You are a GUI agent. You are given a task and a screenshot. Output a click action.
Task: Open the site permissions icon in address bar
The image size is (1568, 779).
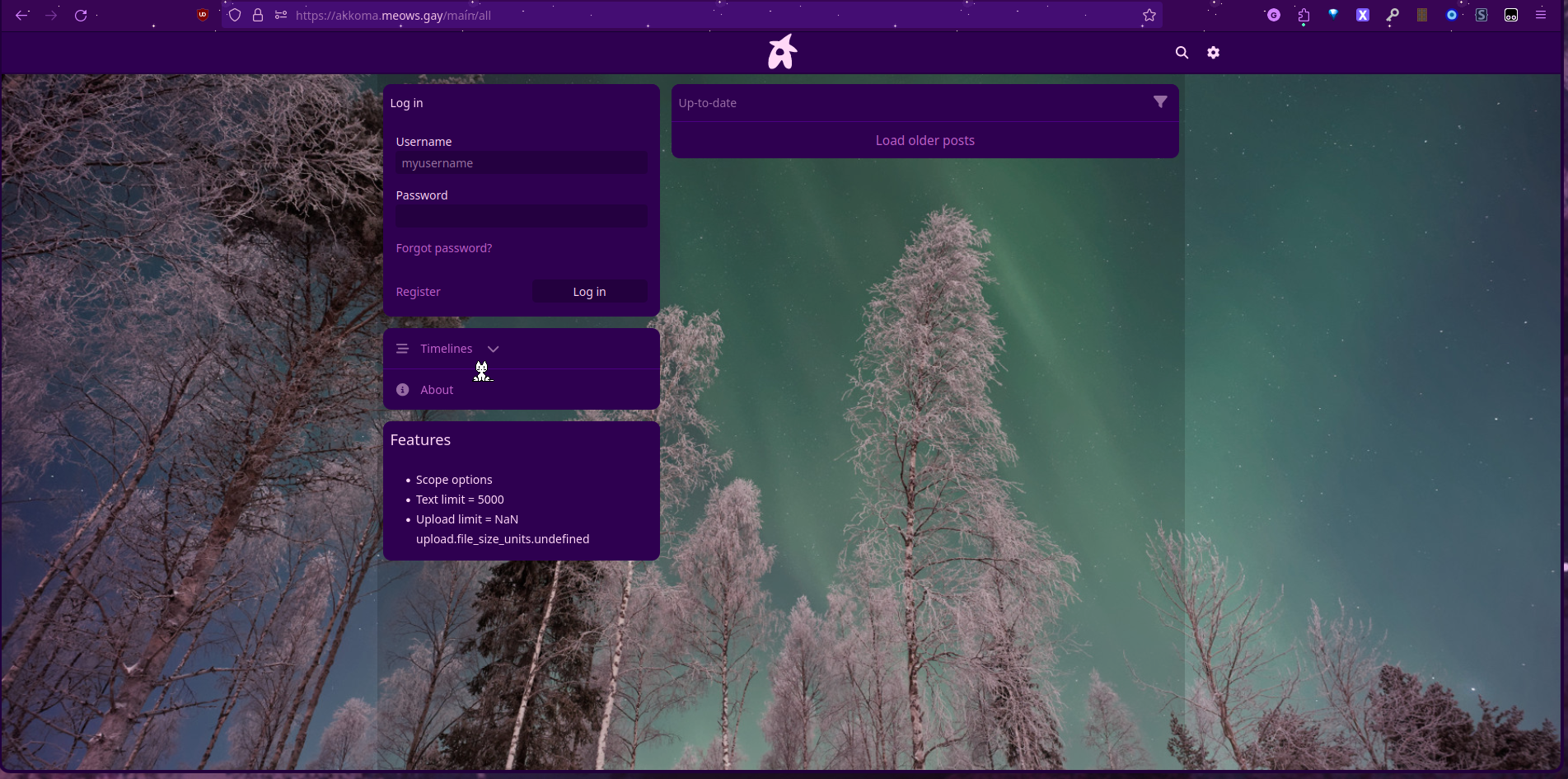point(281,15)
